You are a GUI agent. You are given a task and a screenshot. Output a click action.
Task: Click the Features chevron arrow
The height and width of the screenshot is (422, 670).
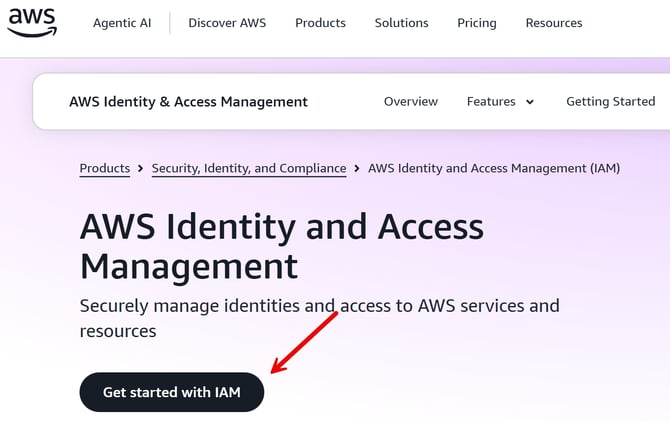(x=530, y=102)
